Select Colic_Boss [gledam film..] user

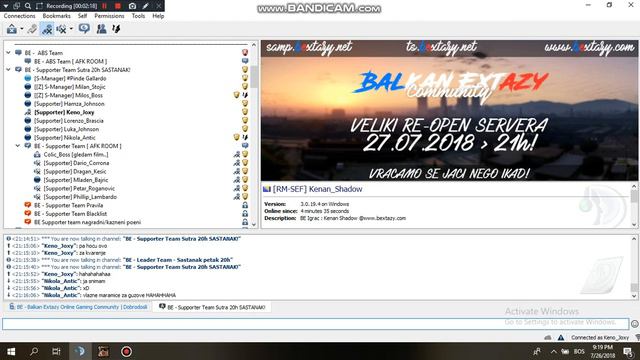pos(76,154)
